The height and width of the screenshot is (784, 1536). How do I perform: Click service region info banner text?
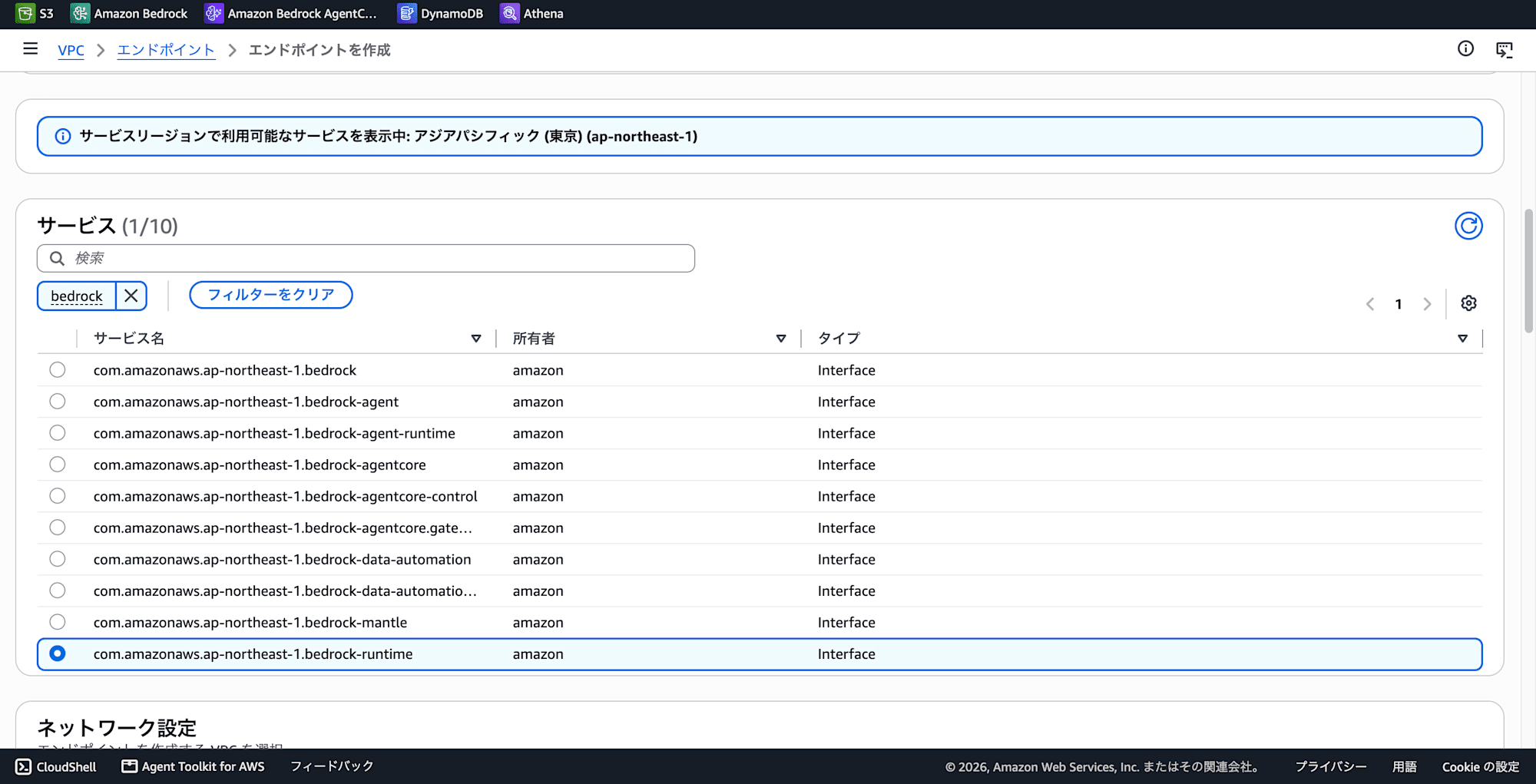(389, 136)
